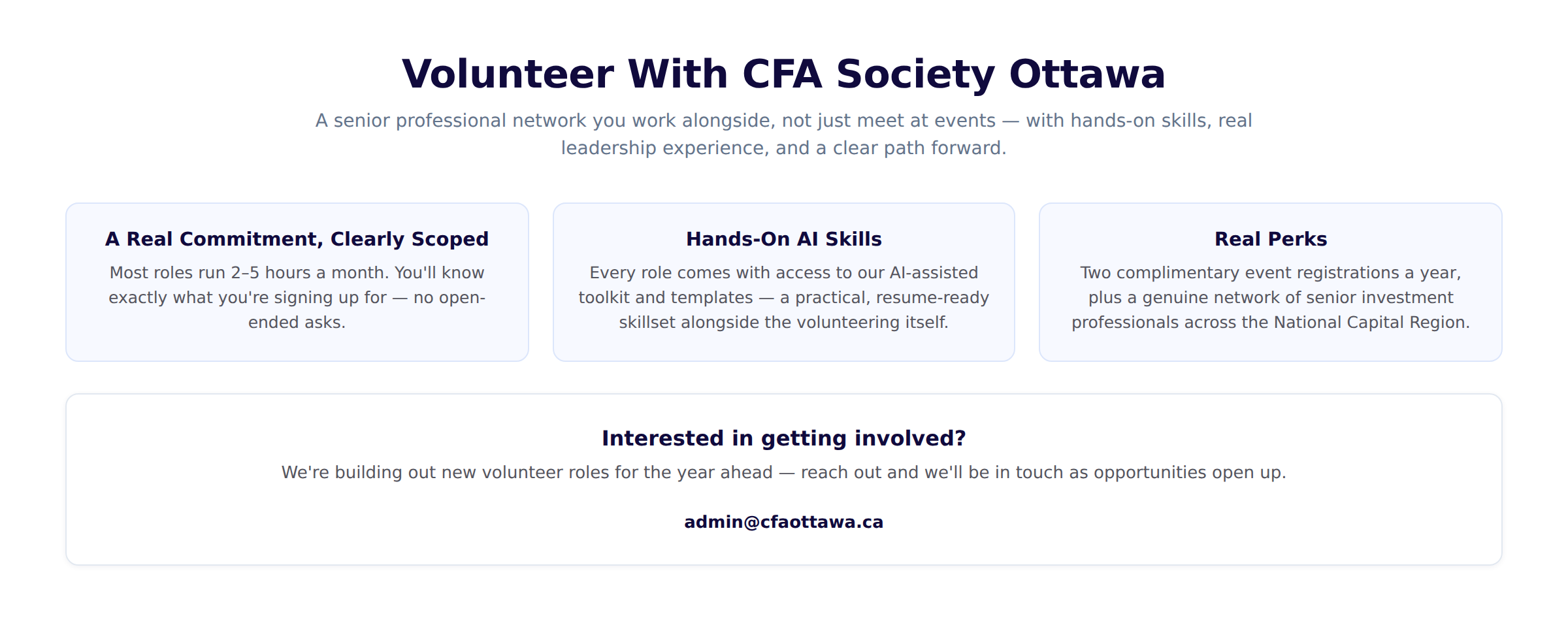Click the Hands-On AI Skills card panel

[x=783, y=282]
